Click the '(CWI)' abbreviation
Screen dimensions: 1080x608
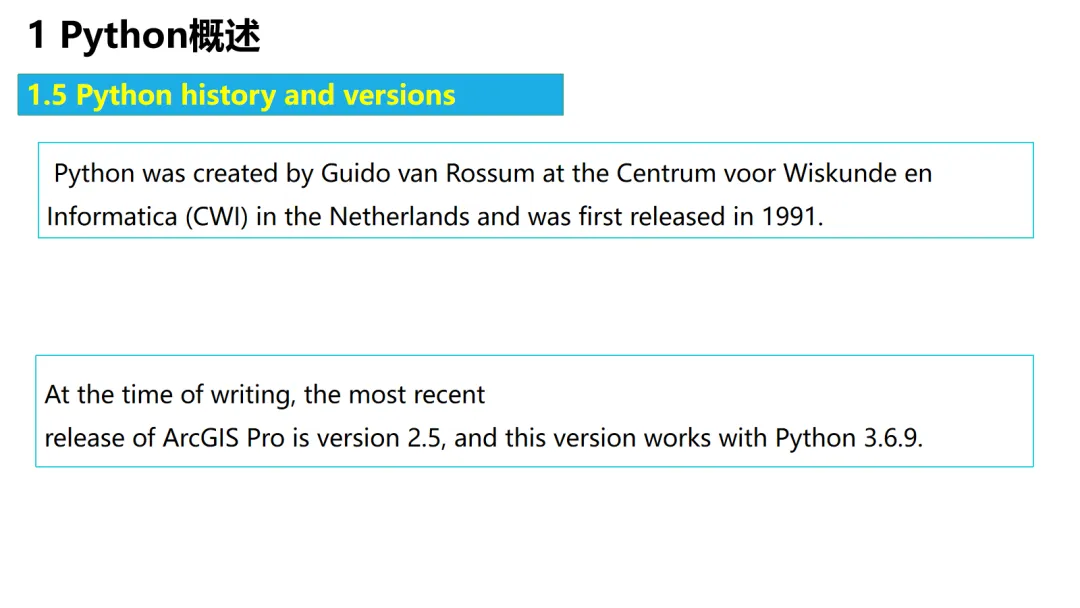point(216,217)
